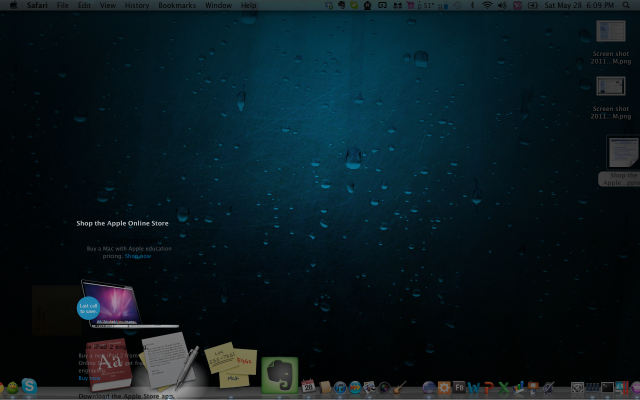The height and width of the screenshot is (400, 640).
Task: Click Shop the Apple Online Store heading
Action: tap(122, 223)
